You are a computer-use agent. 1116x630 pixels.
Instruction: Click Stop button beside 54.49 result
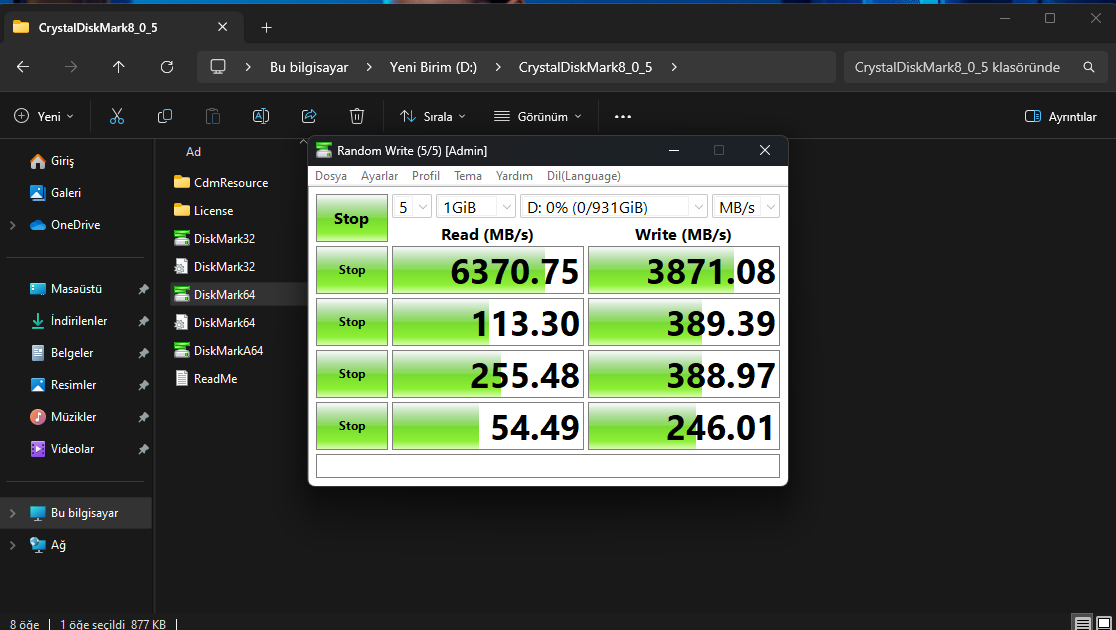pyautogui.click(x=352, y=426)
